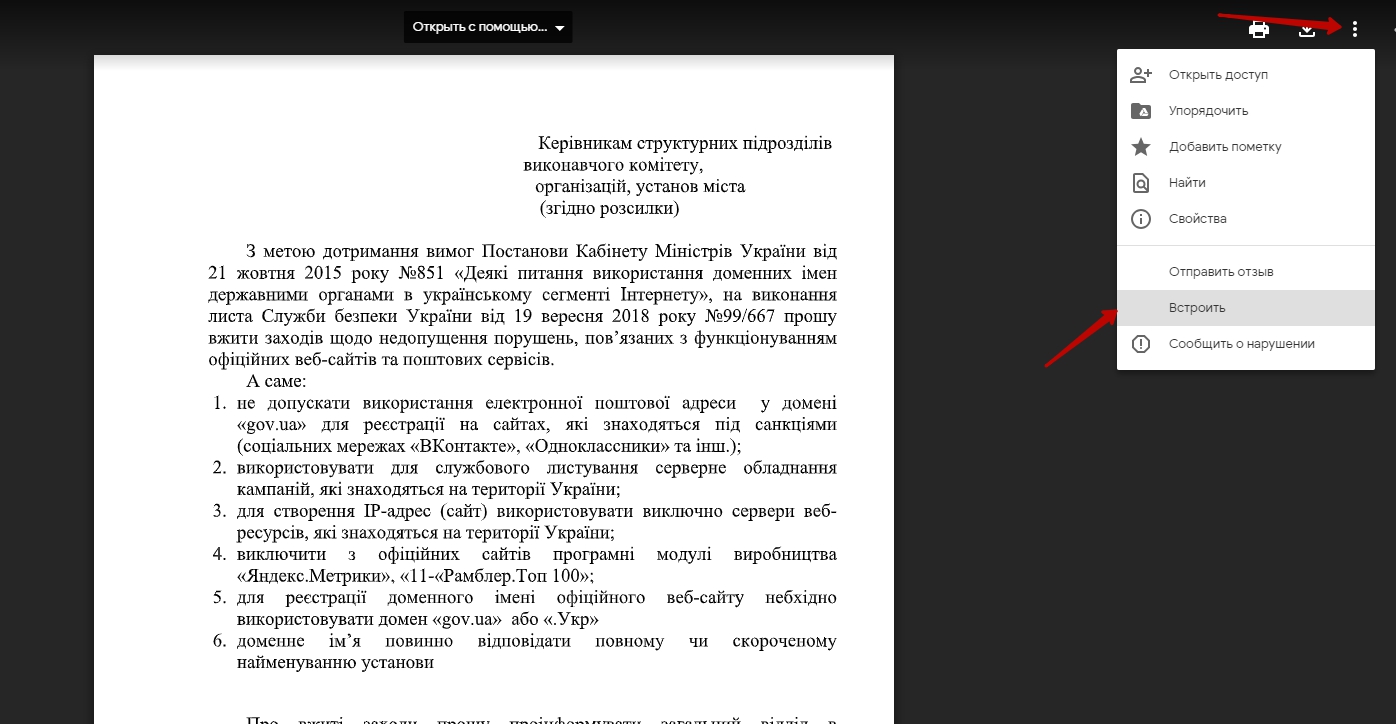Click the three-dot more actions icon
The width and height of the screenshot is (1396, 724).
click(1354, 29)
